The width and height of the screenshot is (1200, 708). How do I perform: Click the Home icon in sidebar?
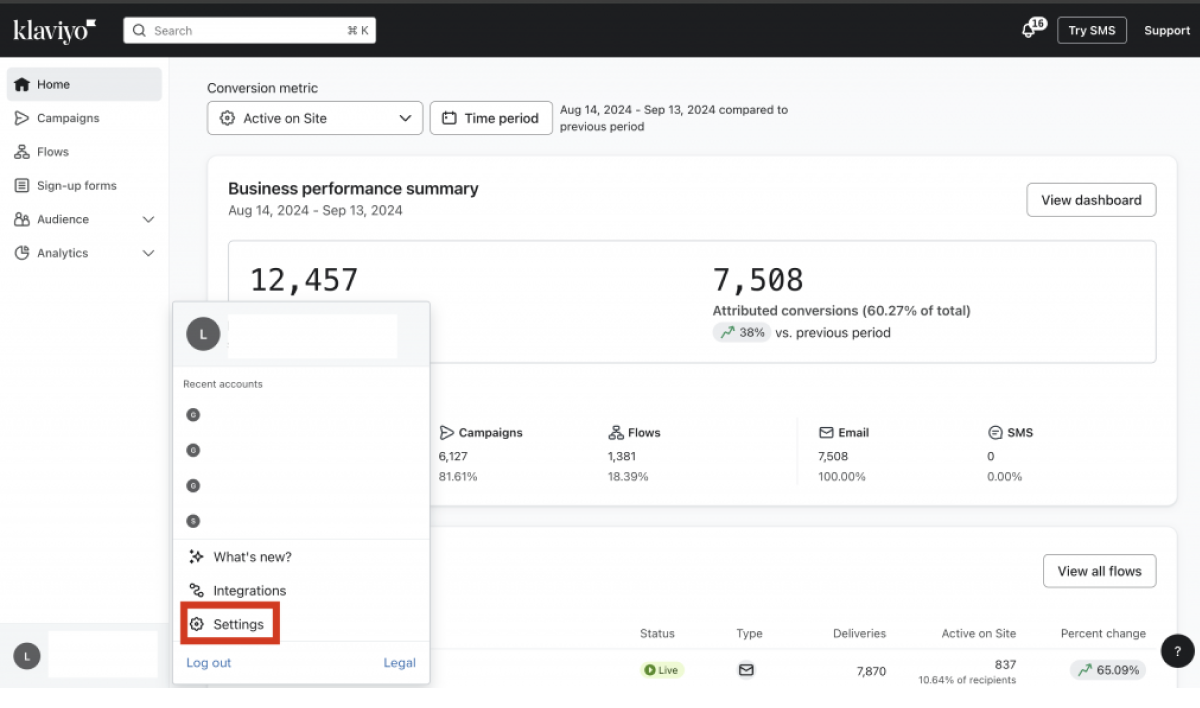(x=22, y=85)
